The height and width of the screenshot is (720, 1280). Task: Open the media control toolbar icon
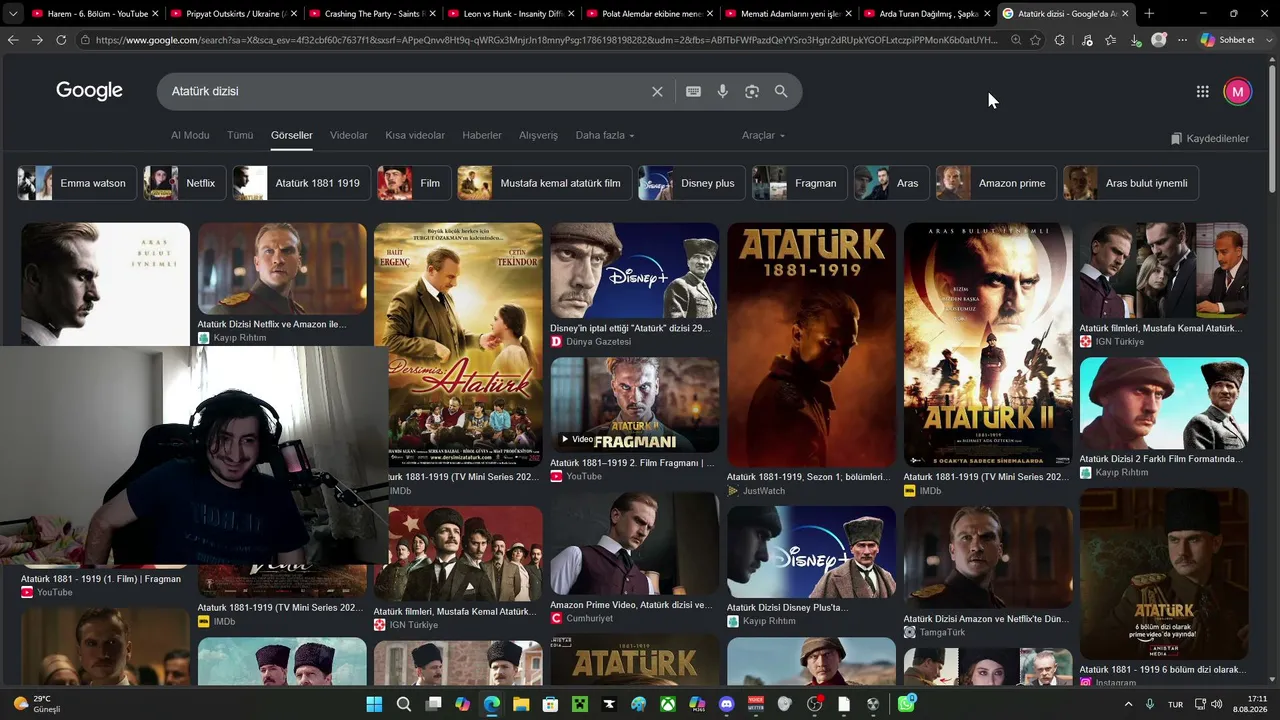point(1087,40)
